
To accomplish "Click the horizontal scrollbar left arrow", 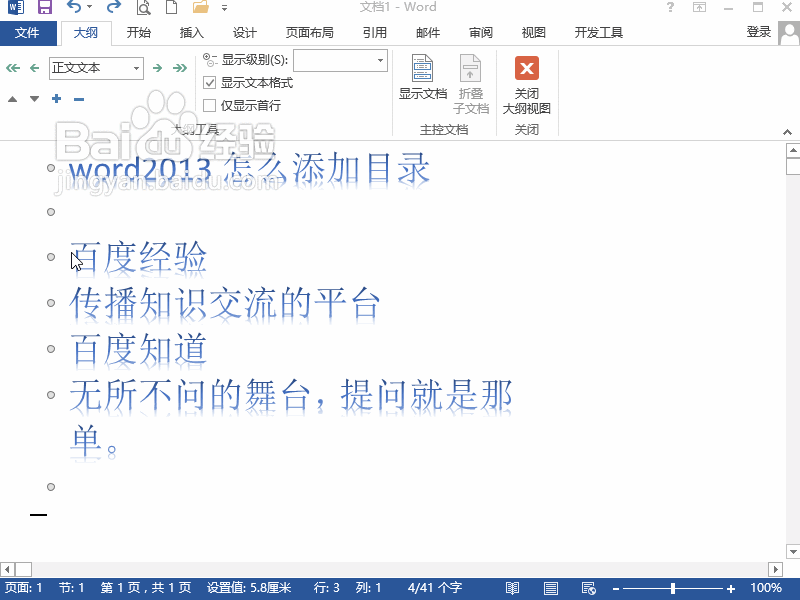I will click(7, 569).
